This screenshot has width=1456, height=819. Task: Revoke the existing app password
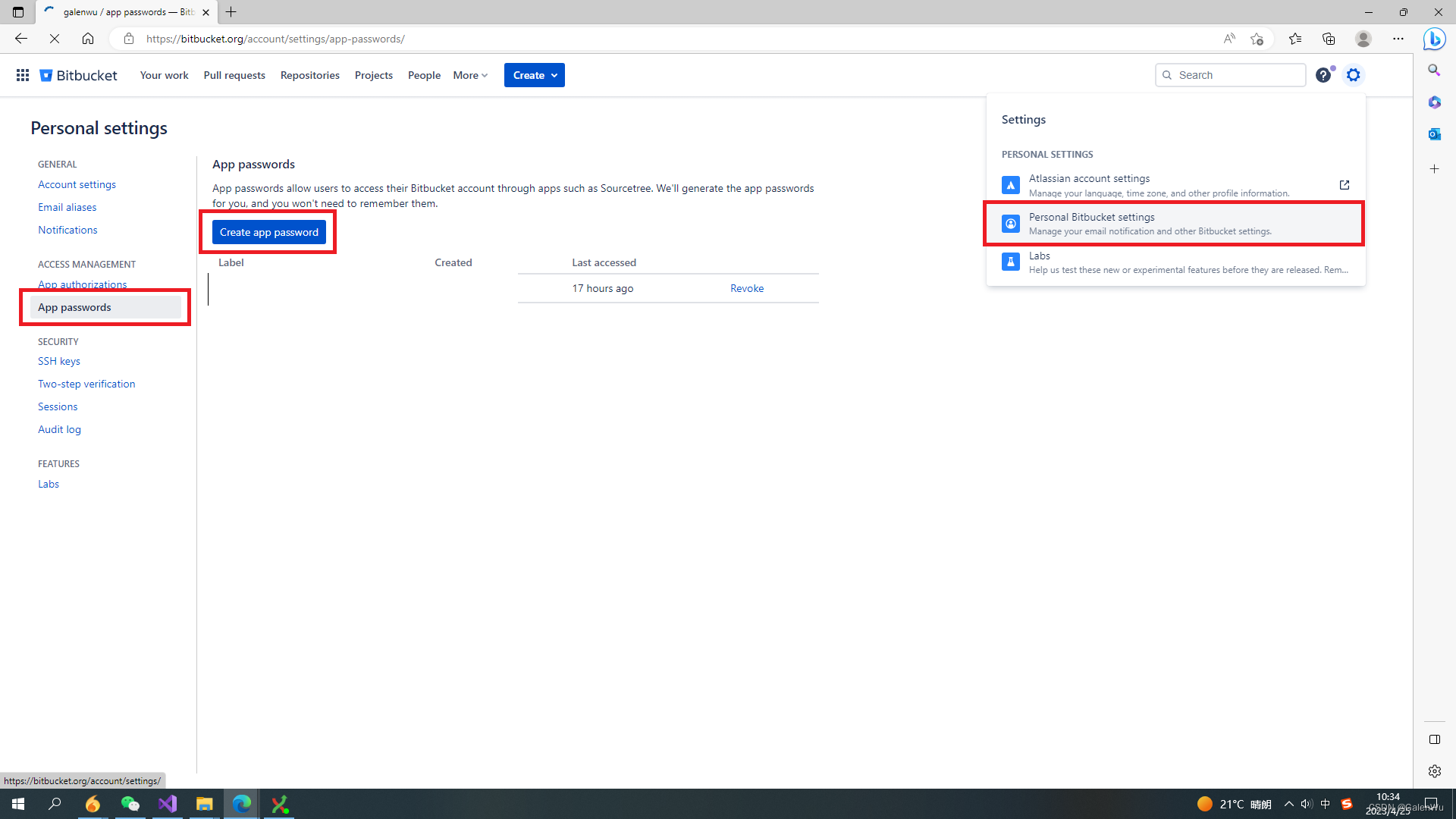pos(746,288)
